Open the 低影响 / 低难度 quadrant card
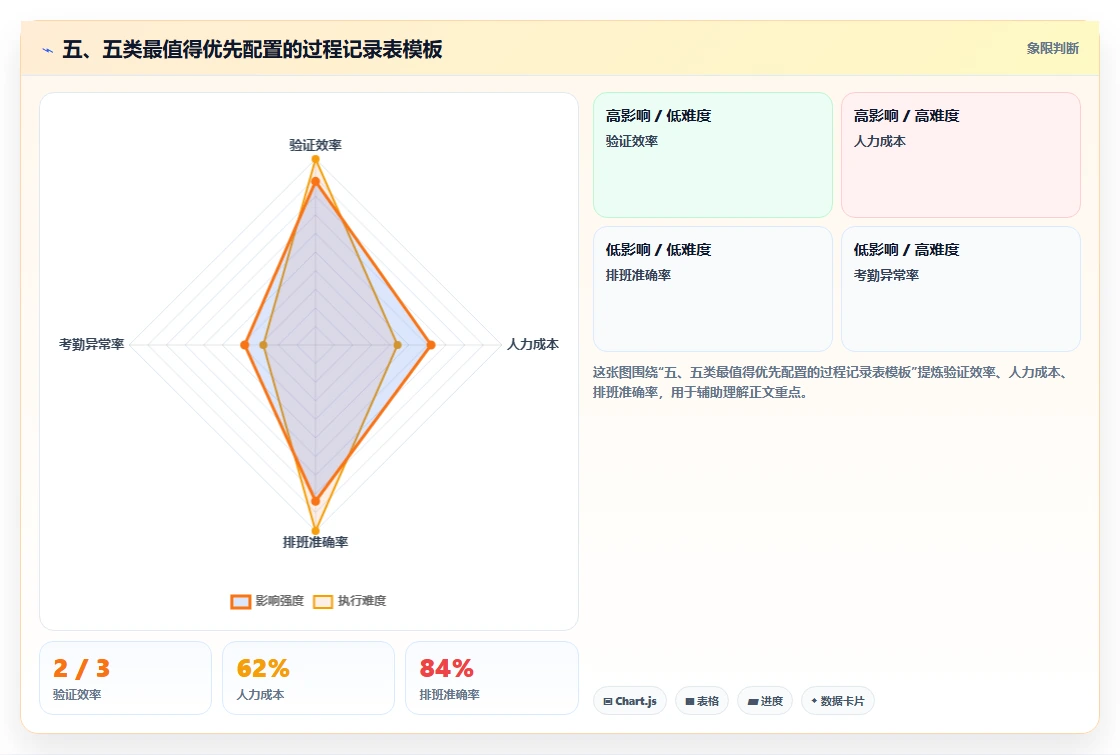The image size is (1120, 755). pyautogui.click(x=713, y=289)
